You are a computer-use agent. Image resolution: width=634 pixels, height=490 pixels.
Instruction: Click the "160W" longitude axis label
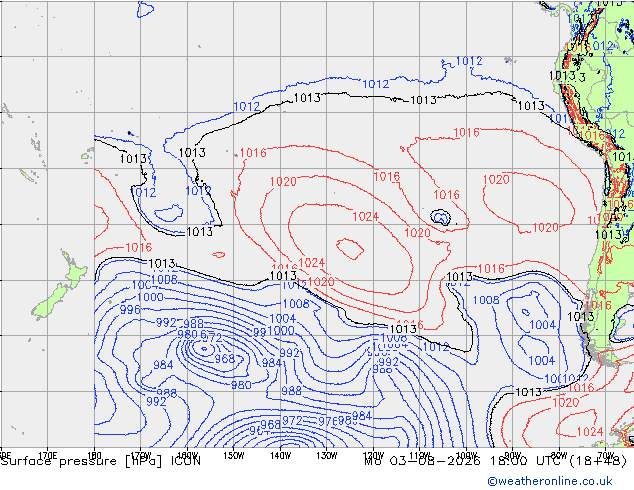tap(187, 455)
